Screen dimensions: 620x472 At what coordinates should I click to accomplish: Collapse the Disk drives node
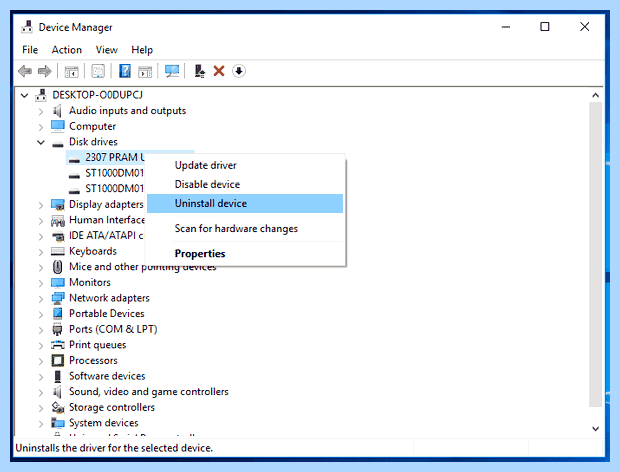[x=41, y=142]
